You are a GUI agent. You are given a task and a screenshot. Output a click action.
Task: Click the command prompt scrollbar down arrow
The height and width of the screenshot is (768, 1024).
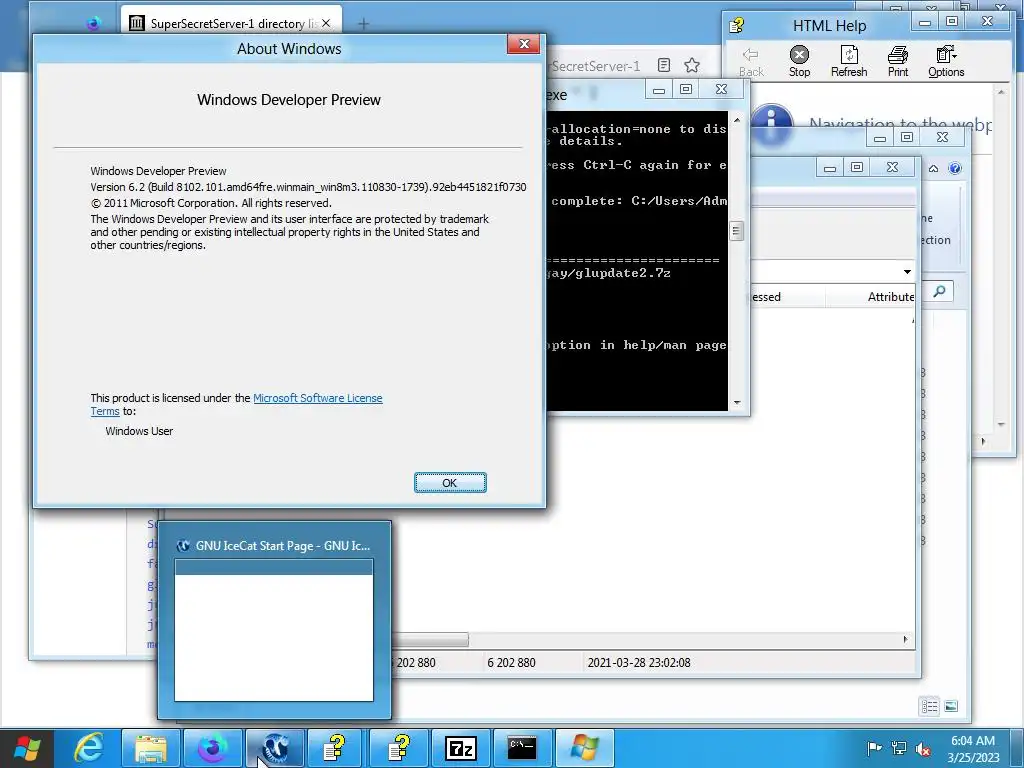(x=737, y=403)
